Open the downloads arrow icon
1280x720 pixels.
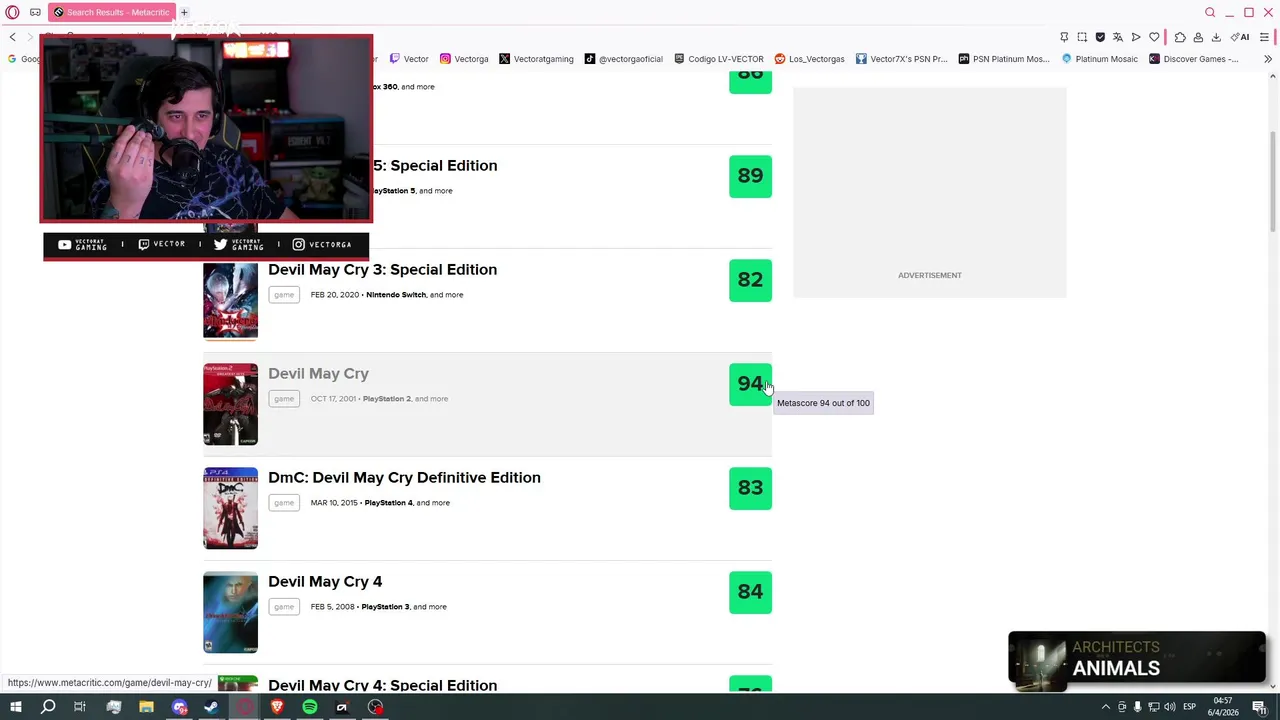[1216, 37]
